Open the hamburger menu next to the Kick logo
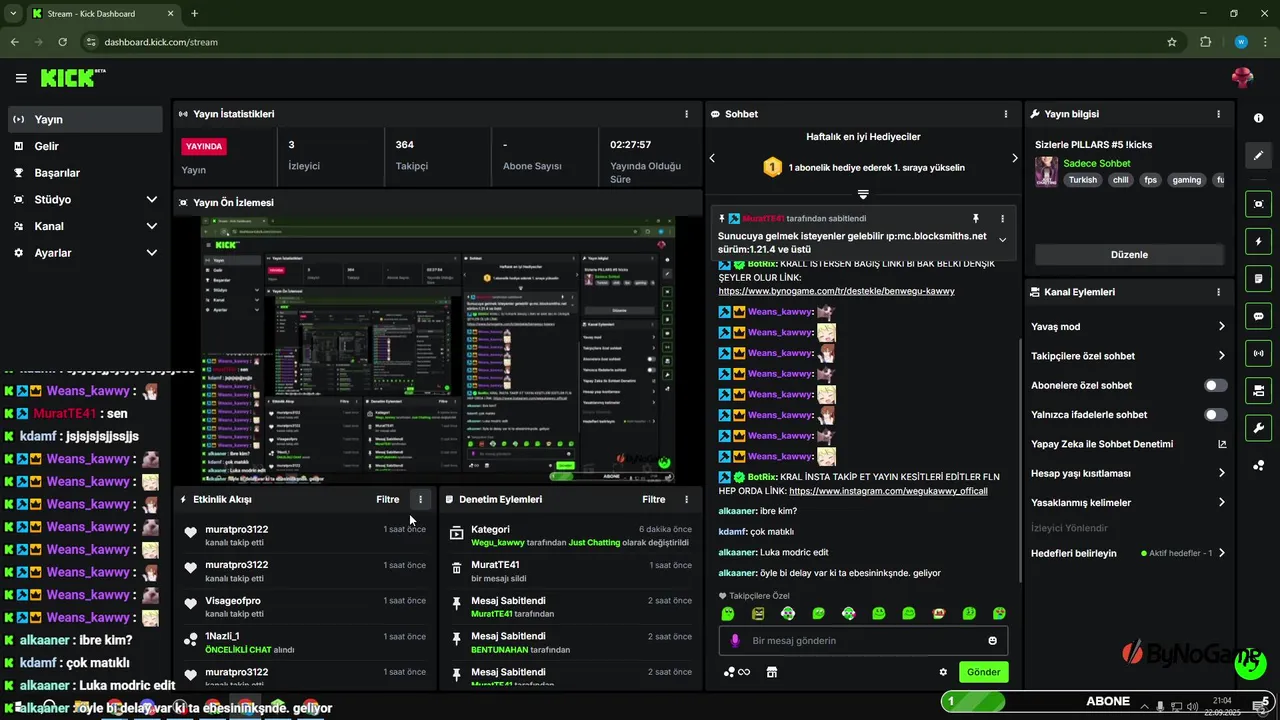1280x720 pixels. pos(21,78)
